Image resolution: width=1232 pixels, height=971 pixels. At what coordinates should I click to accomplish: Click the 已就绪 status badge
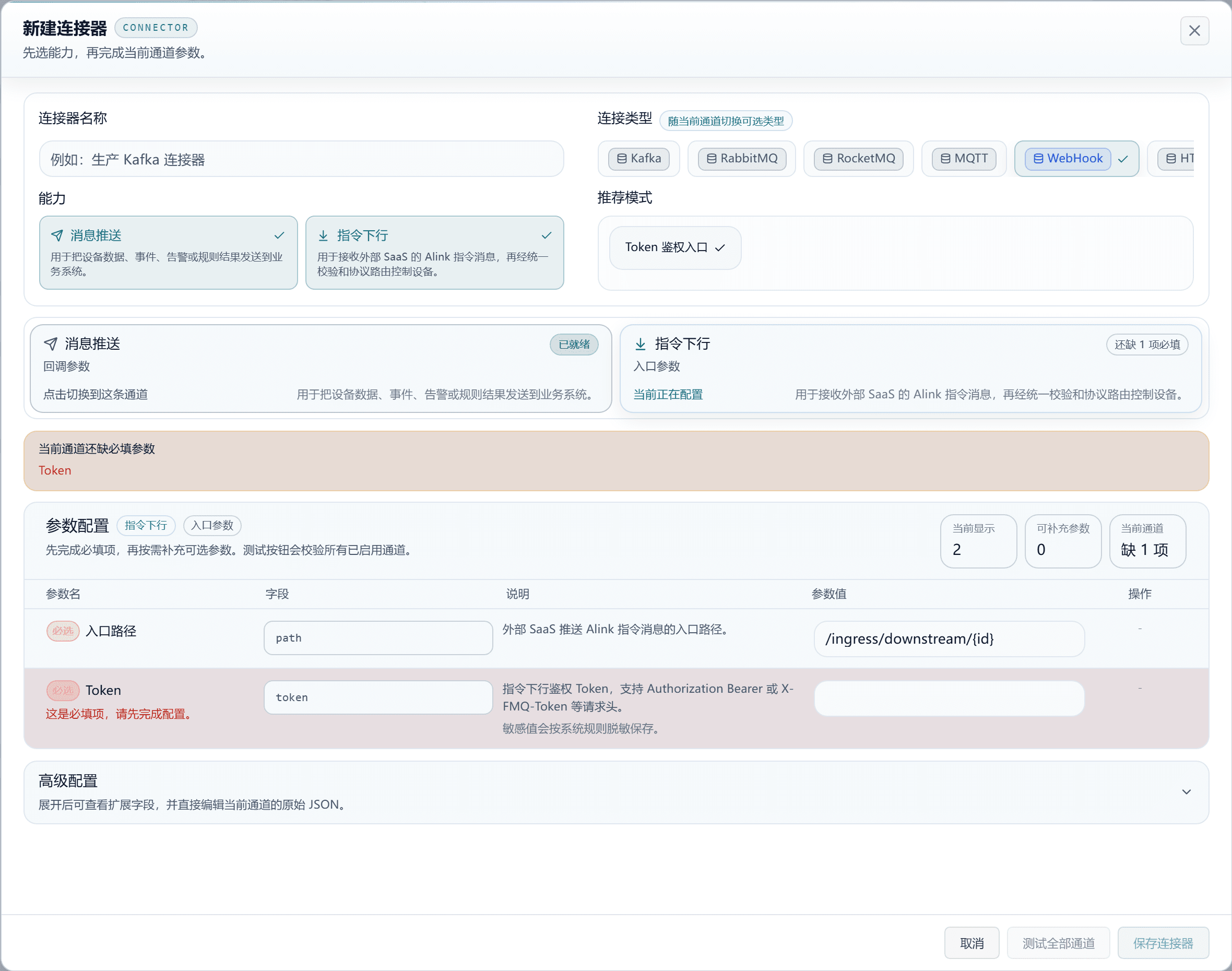(574, 345)
